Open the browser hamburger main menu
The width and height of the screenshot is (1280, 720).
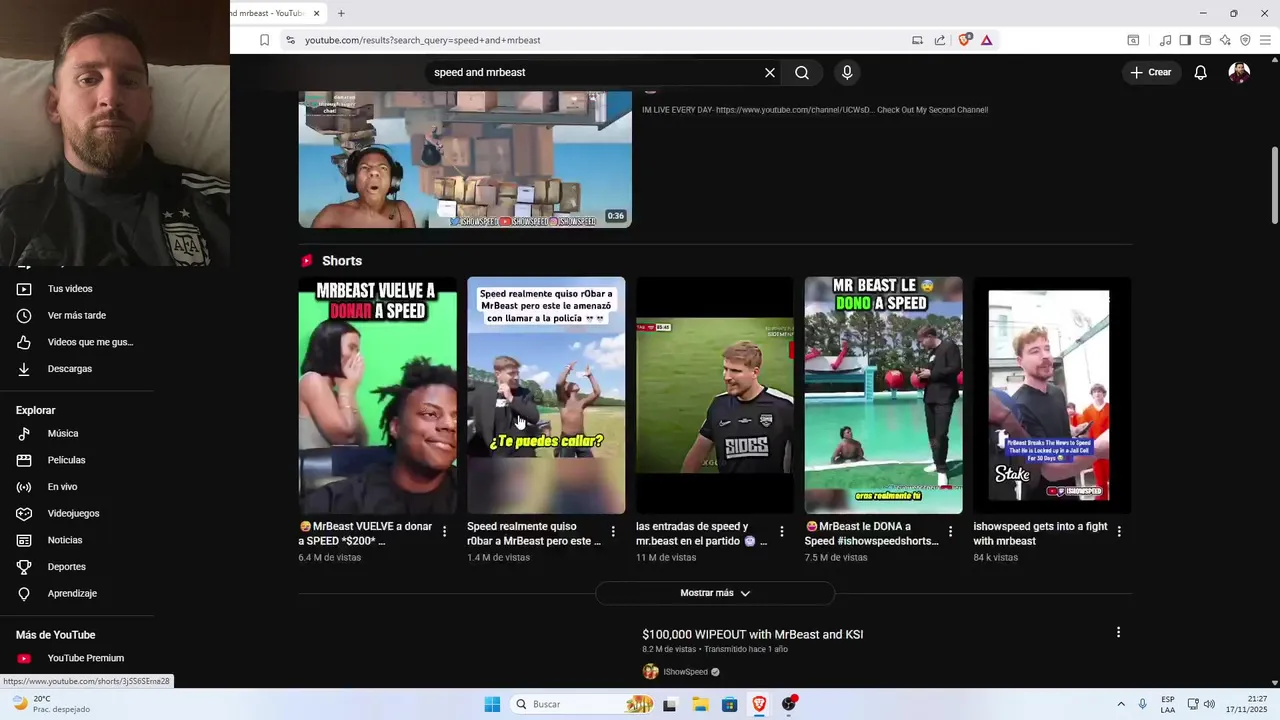click(x=1265, y=40)
